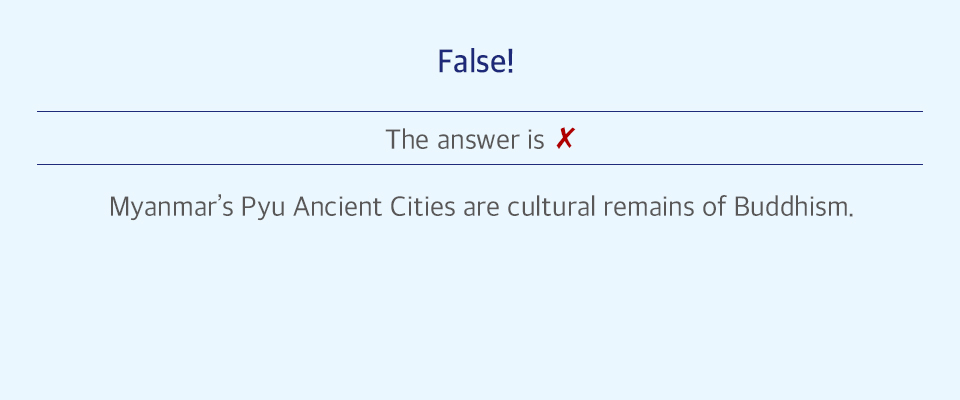The height and width of the screenshot is (400, 960).
Task: Click the red X mark icon
Action: (x=564, y=139)
